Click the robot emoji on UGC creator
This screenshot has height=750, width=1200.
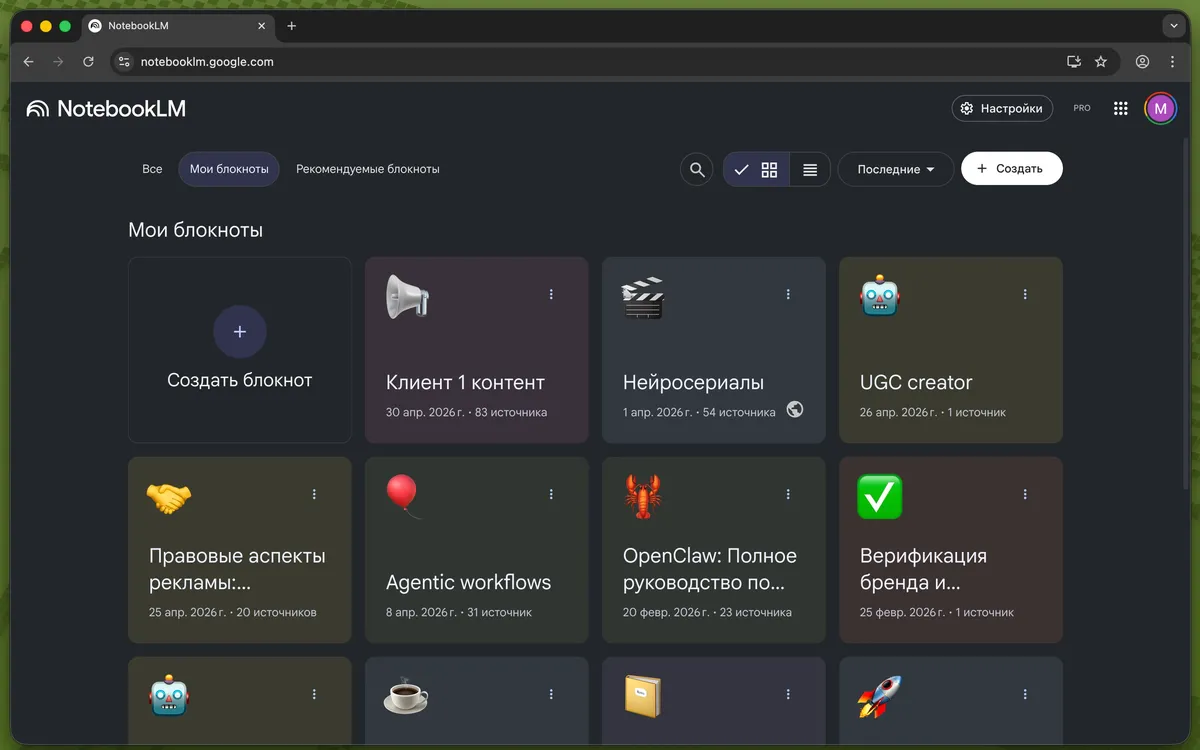[880, 297]
